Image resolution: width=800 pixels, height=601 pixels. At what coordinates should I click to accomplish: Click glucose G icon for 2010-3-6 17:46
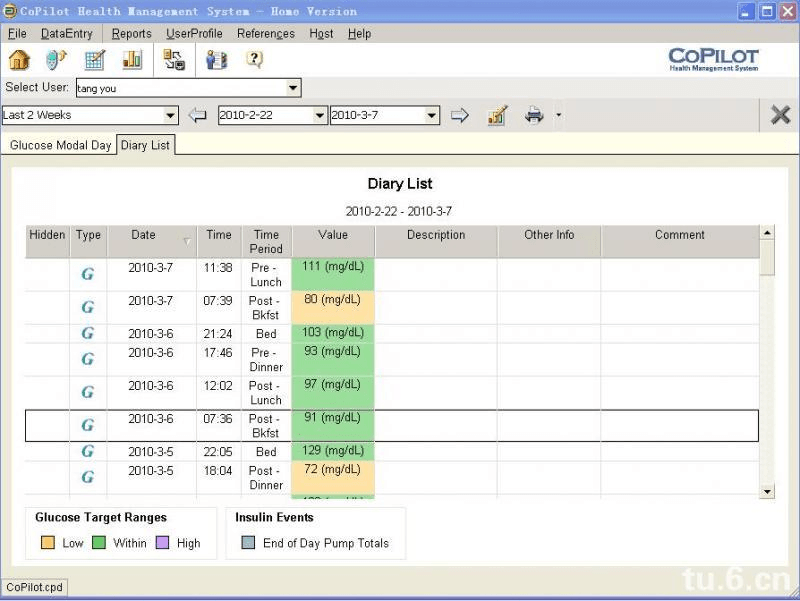[88, 359]
